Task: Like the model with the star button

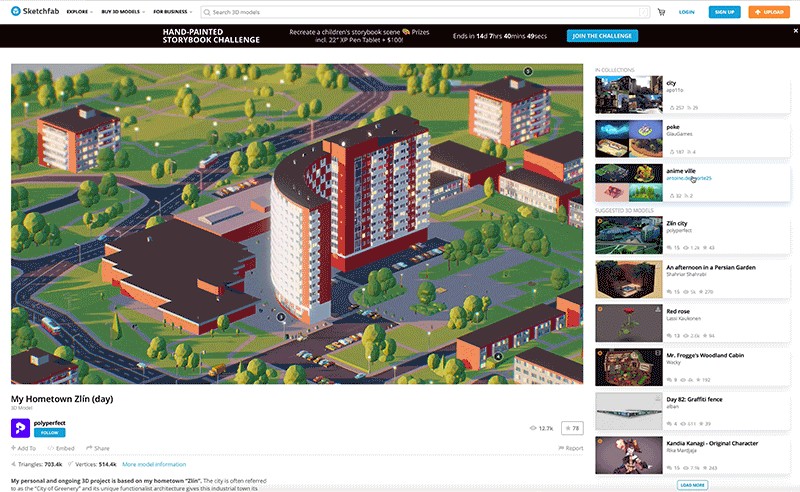Action: tap(572, 428)
